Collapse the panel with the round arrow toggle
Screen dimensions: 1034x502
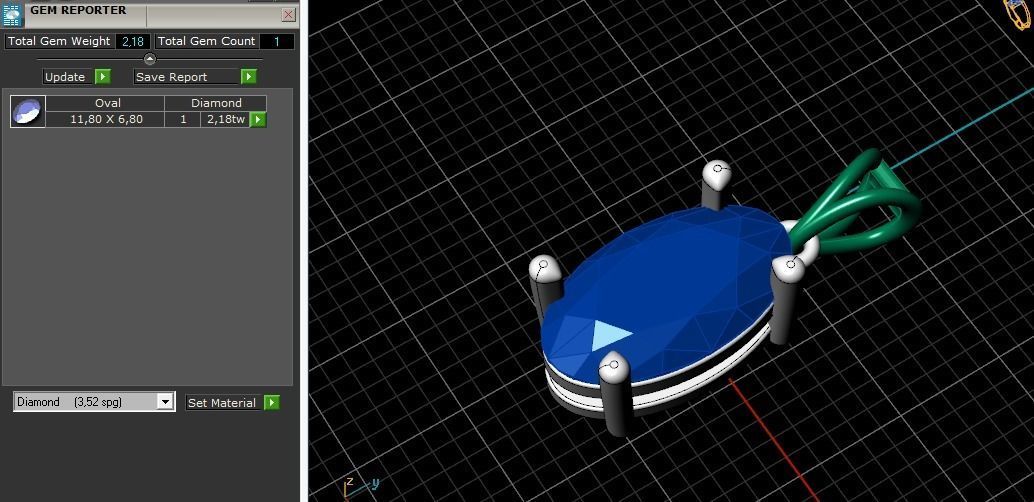coord(150,59)
